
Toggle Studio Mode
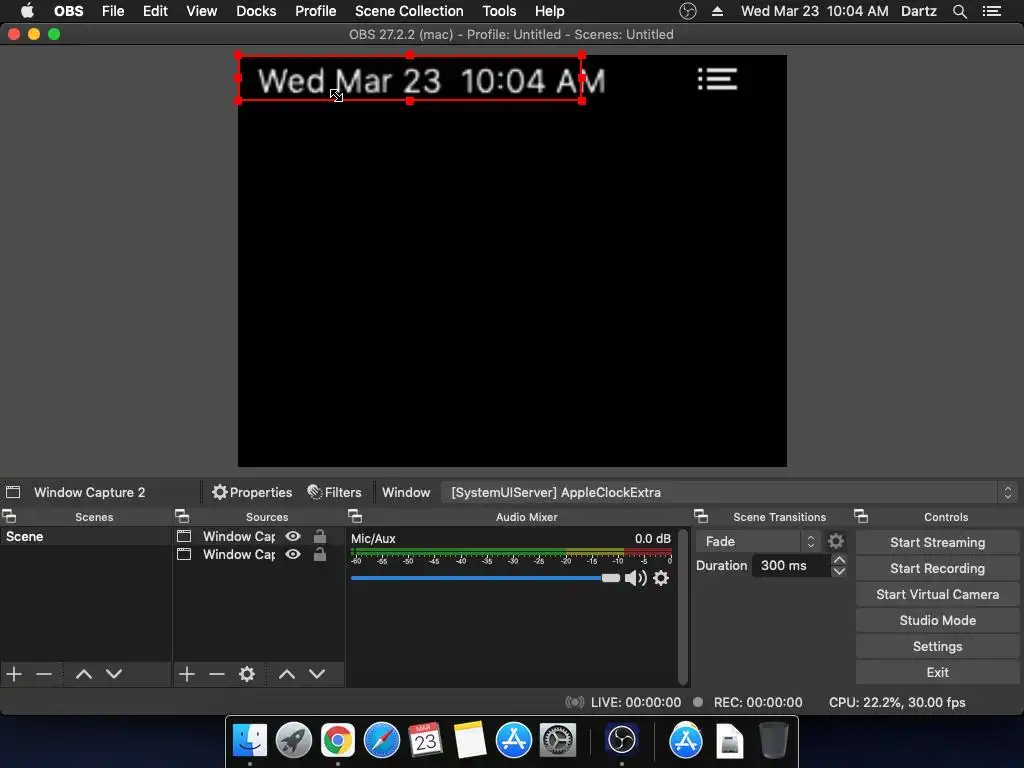pyautogui.click(x=937, y=620)
